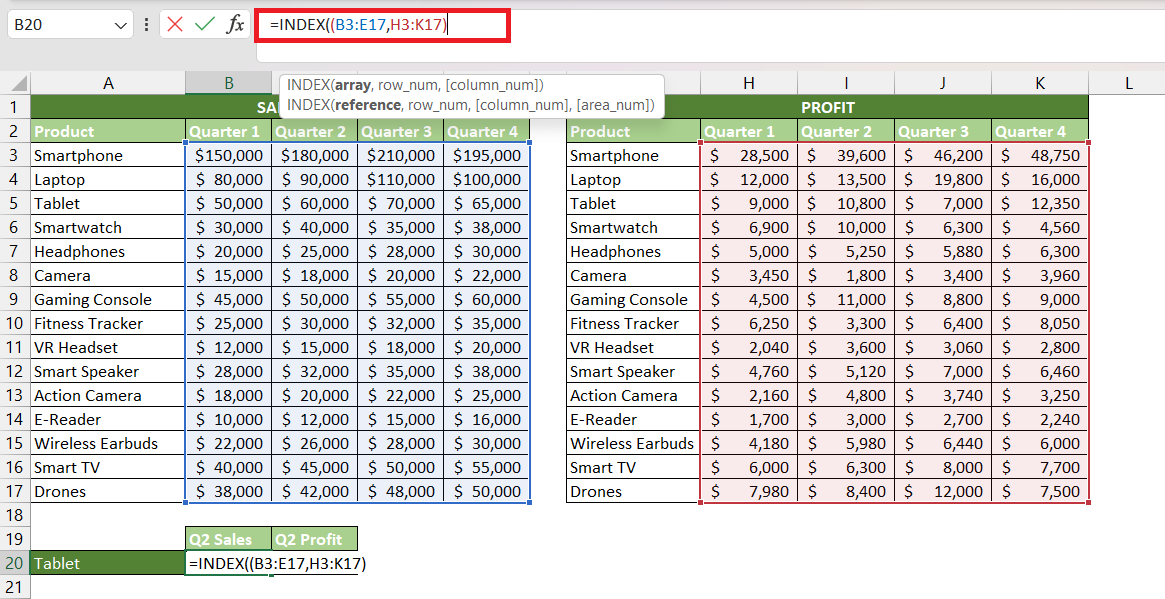Image resolution: width=1165 pixels, height=599 pixels.
Task: Click the Drones Quarter 4 profit cell 7,500
Action: point(1039,491)
